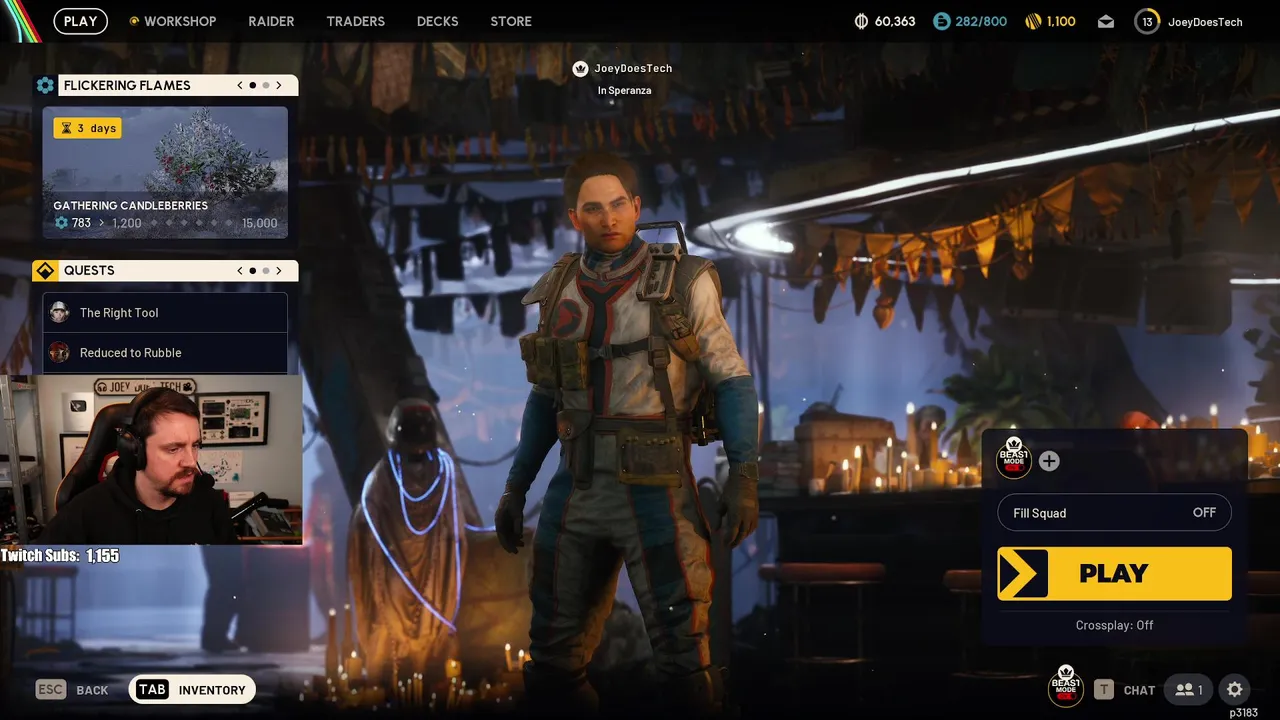
Task: Toggle the Crossplay: Off setting
Action: coord(1114,625)
